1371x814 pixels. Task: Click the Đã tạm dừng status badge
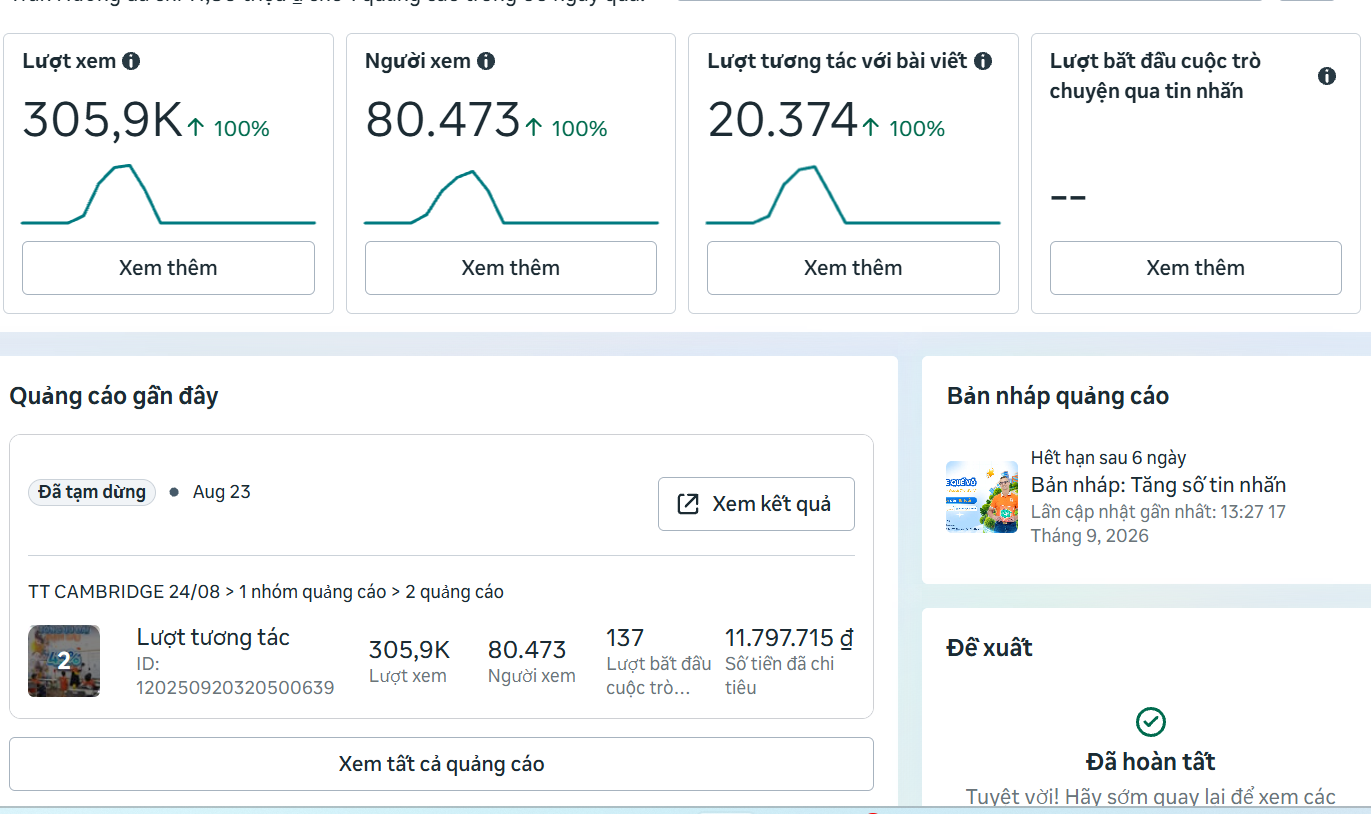(92, 492)
